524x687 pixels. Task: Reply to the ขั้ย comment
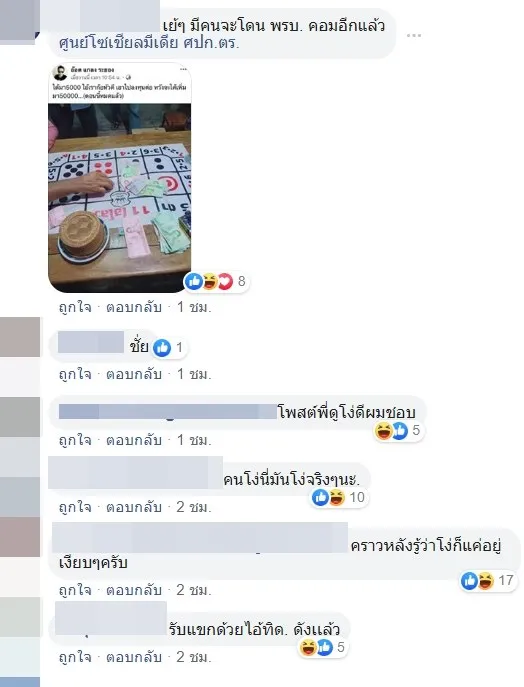coord(134,375)
